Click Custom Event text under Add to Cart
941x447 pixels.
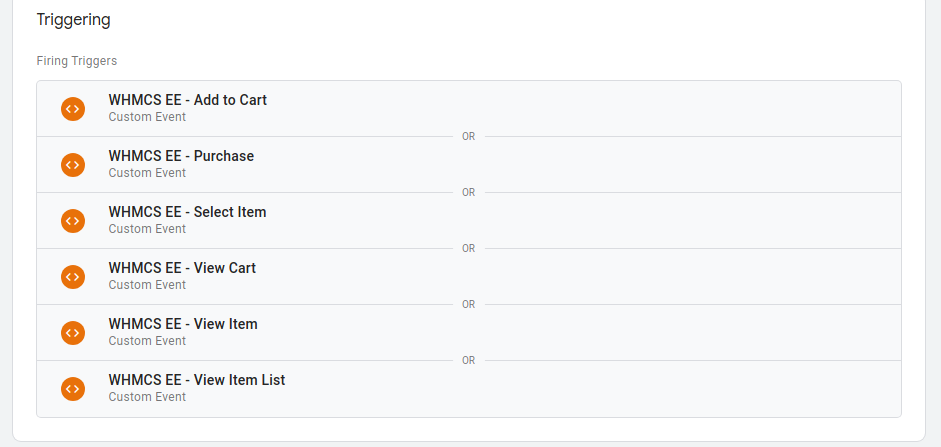(x=147, y=117)
